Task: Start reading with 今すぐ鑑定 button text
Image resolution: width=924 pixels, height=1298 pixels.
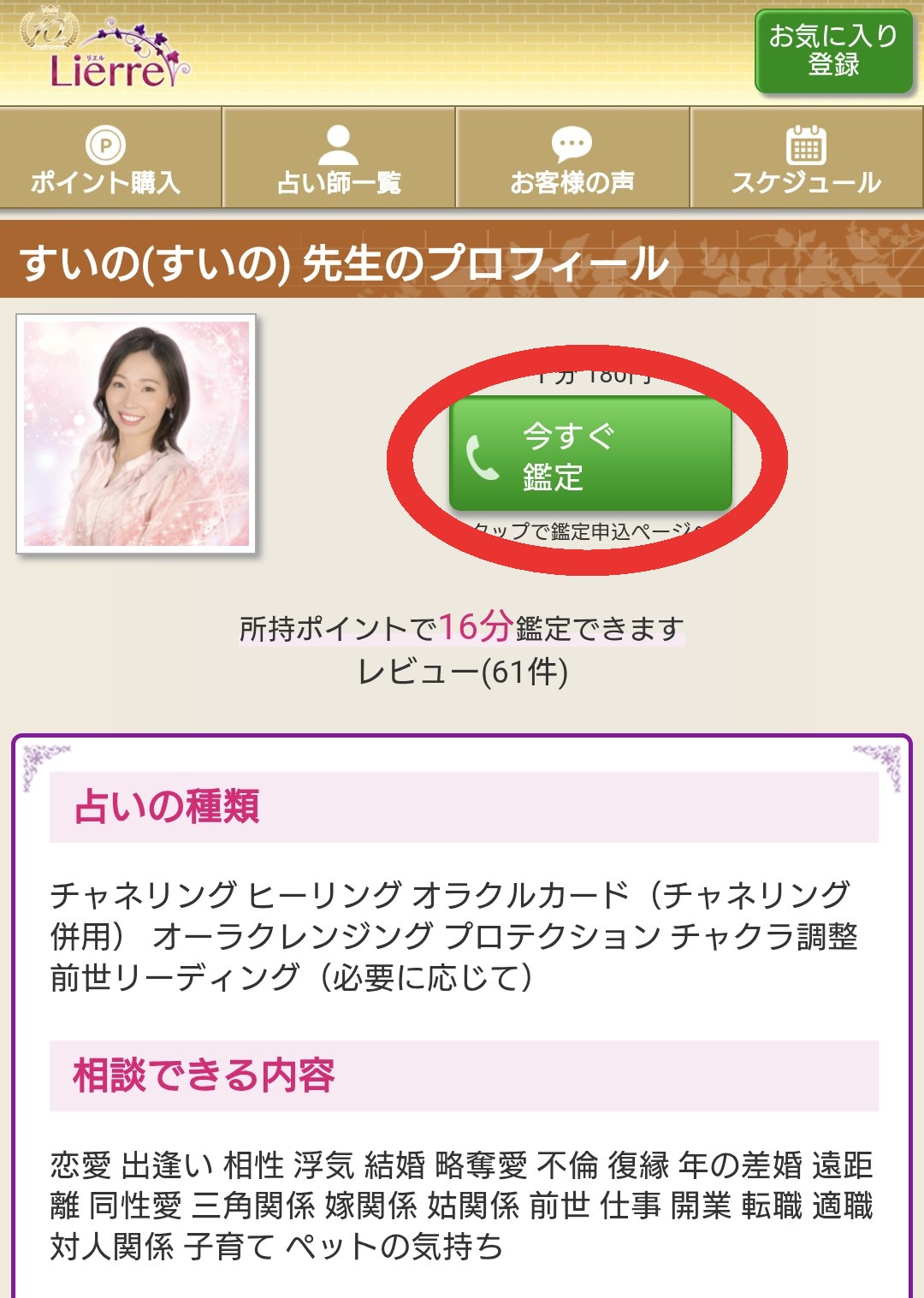Action: (568, 456)
